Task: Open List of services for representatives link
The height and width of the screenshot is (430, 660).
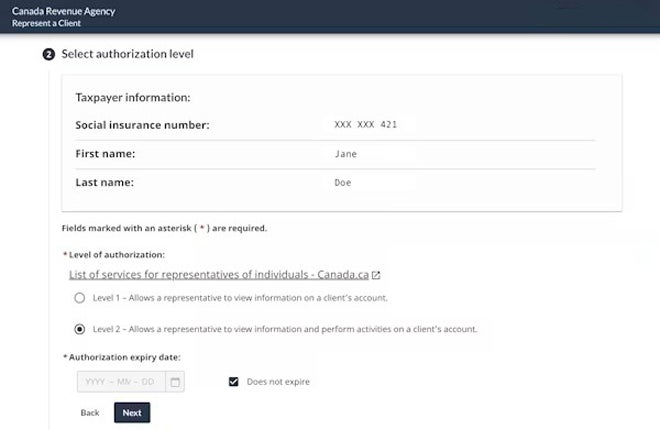Action: [x=219, y=275]
